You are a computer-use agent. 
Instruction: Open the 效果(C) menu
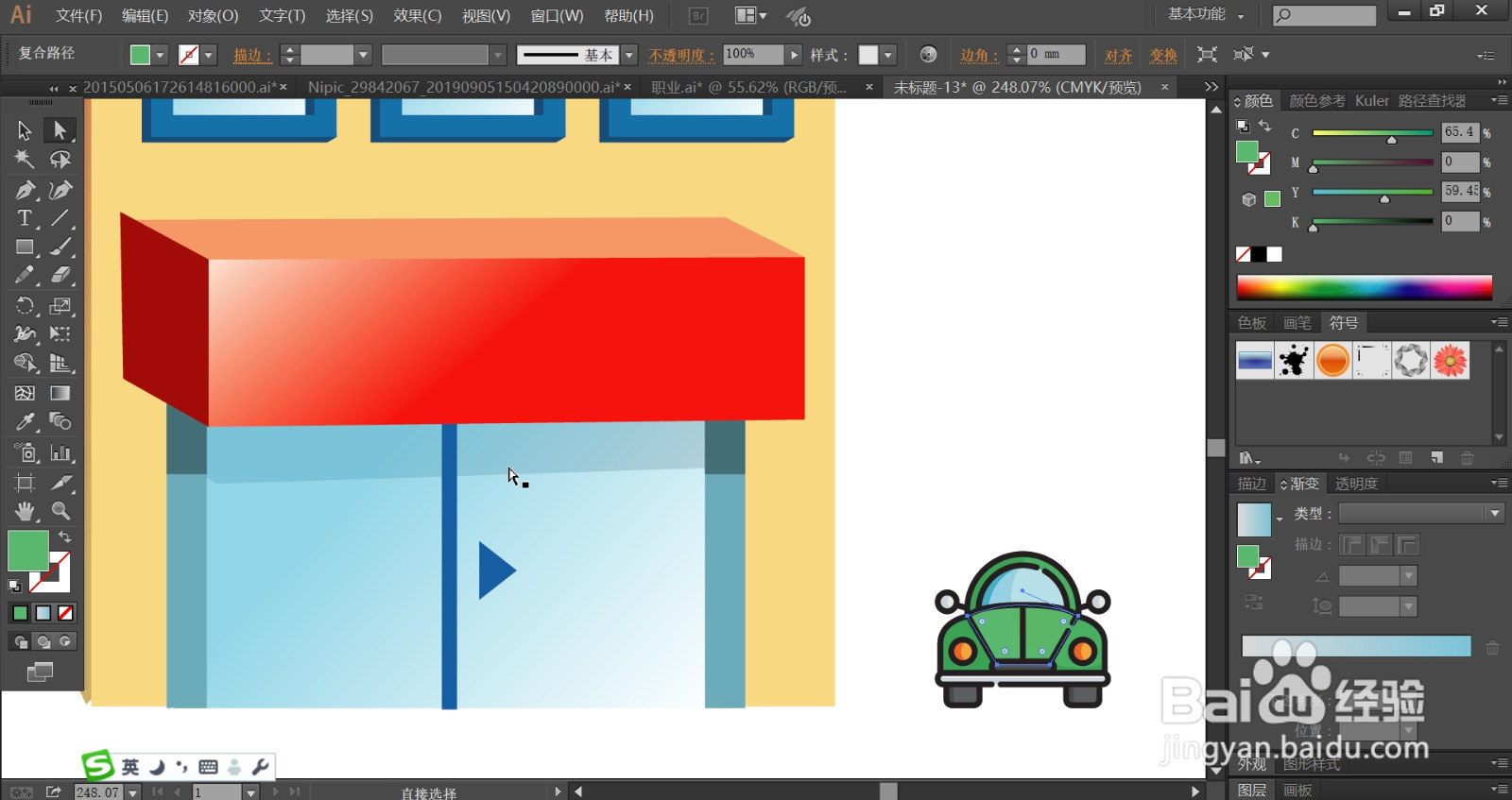pos(418,16)
